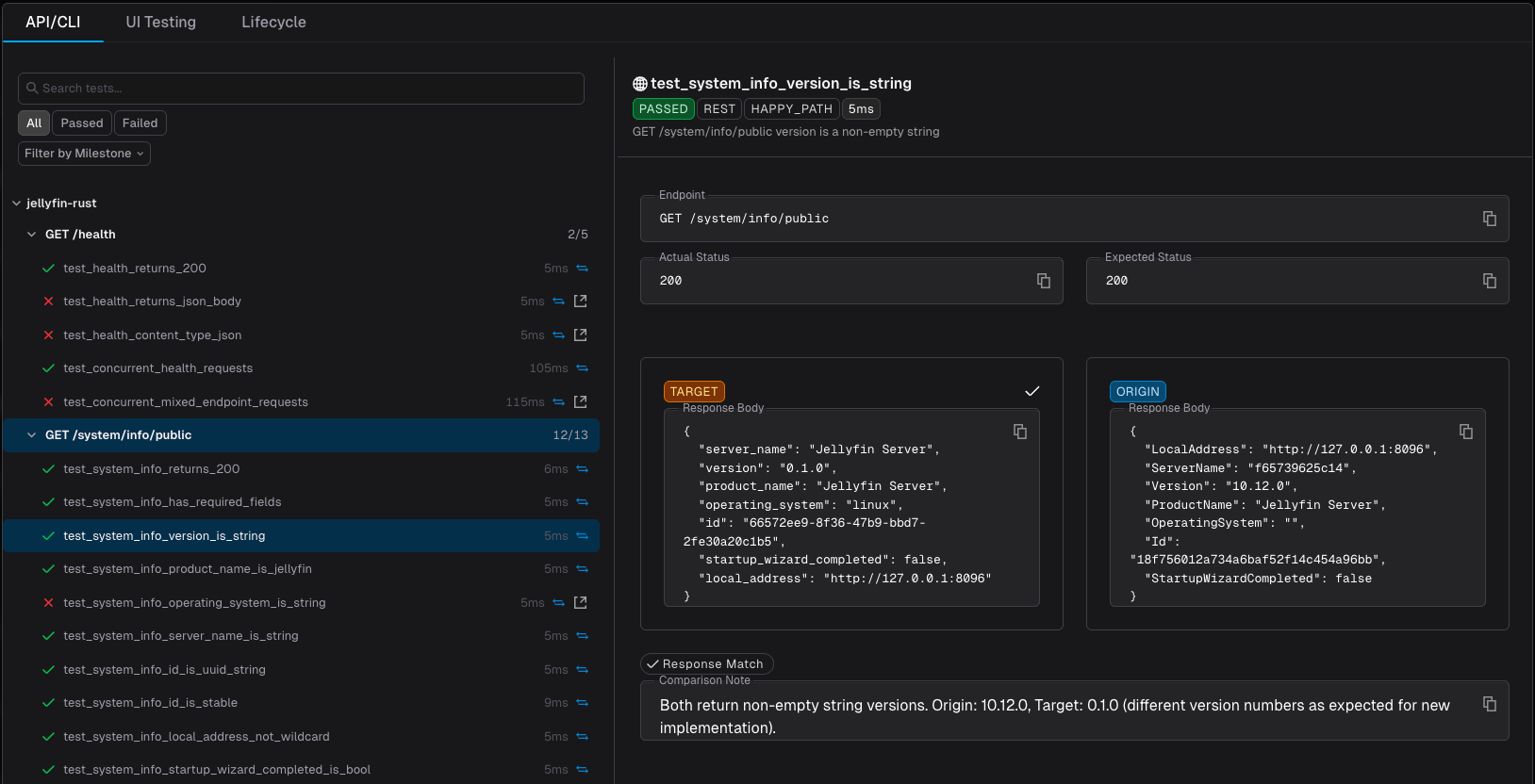Select test_system_info_has_required_fields test row
This screenshot has width=1535, height=784.
click(x=302, y=502)
